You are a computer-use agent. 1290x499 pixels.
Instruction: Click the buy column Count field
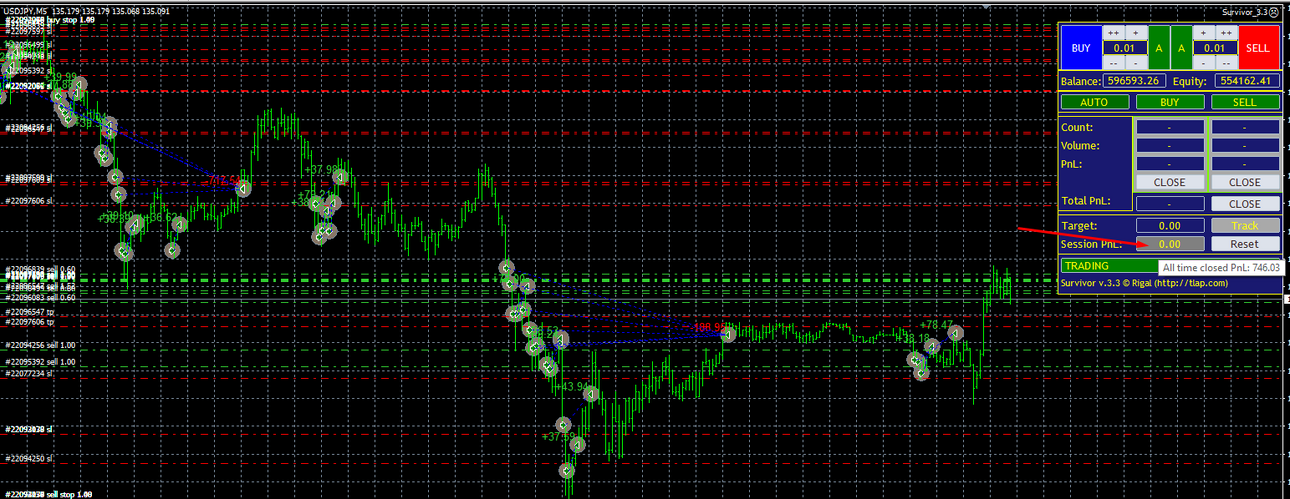[x=1170, y=127]
